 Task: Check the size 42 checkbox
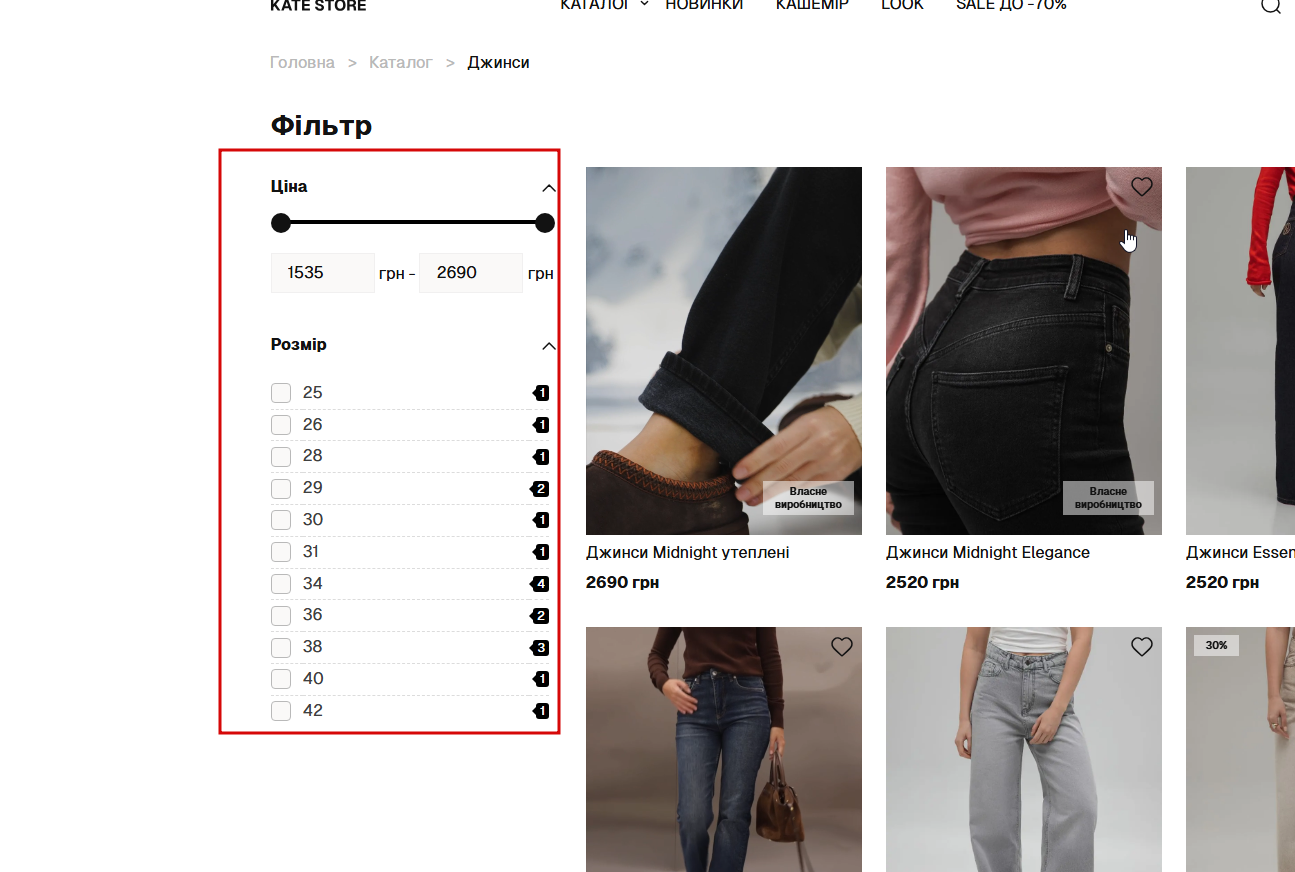(281, 711)
